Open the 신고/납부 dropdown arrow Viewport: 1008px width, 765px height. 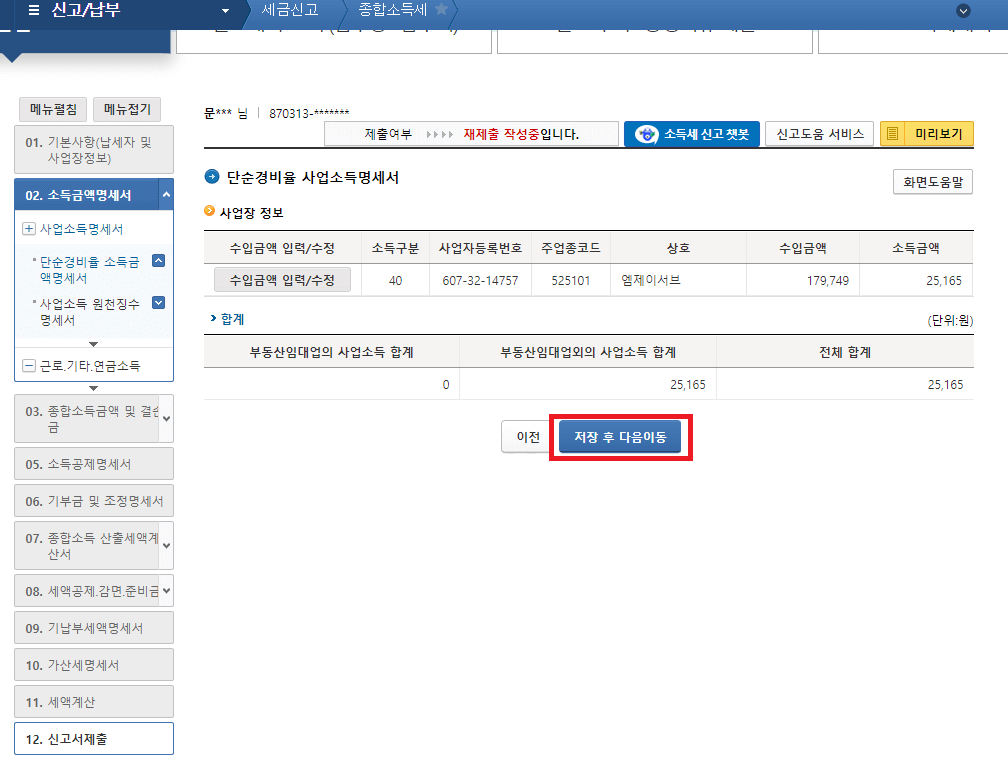(225, 11)
